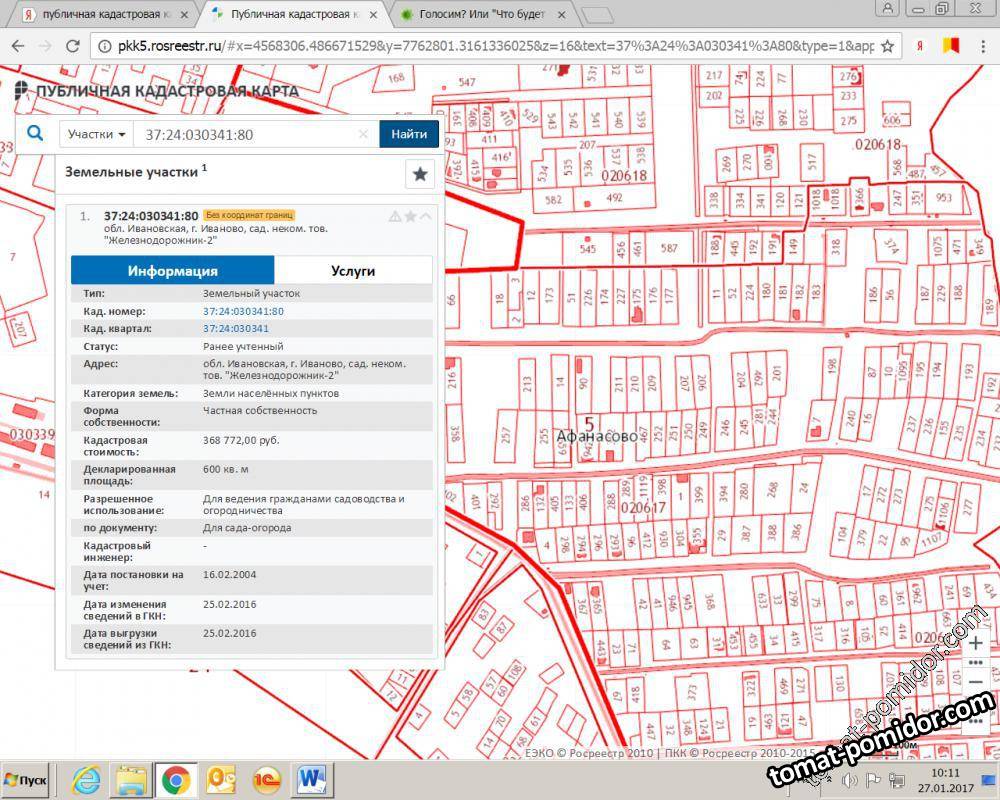Viewport: 1000px width, 800px height.
Task: Click the warning triangle icon on result row
Action: 395,216
